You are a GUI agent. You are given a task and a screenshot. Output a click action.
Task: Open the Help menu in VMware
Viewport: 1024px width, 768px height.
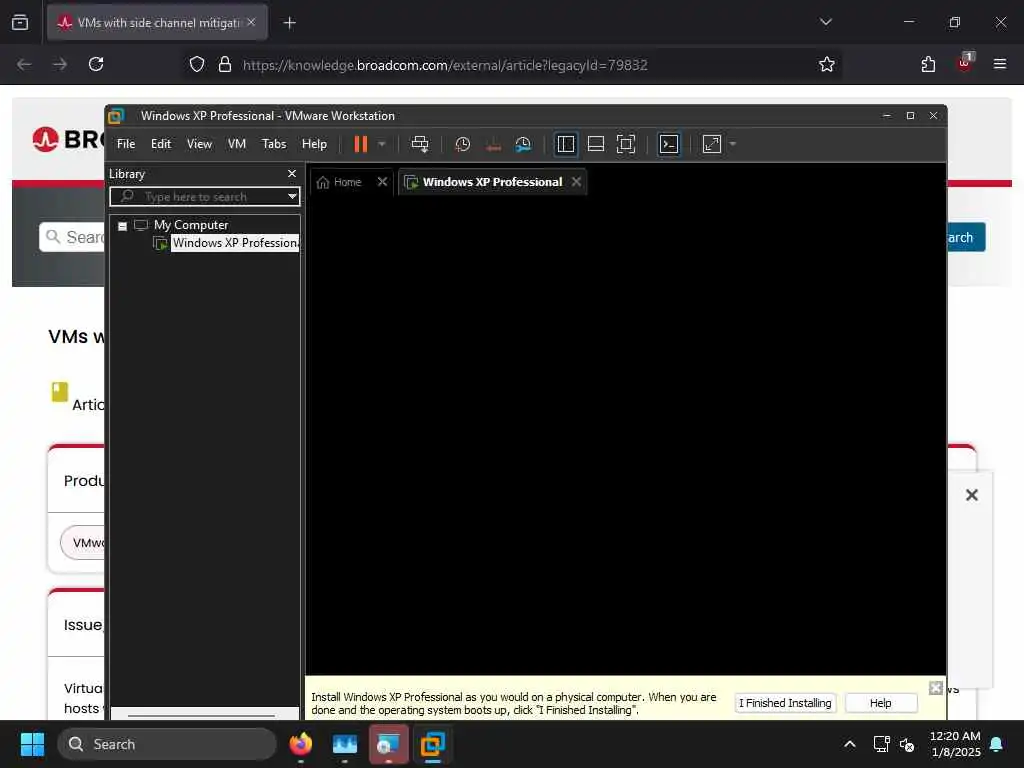click(x=314, y=144)
